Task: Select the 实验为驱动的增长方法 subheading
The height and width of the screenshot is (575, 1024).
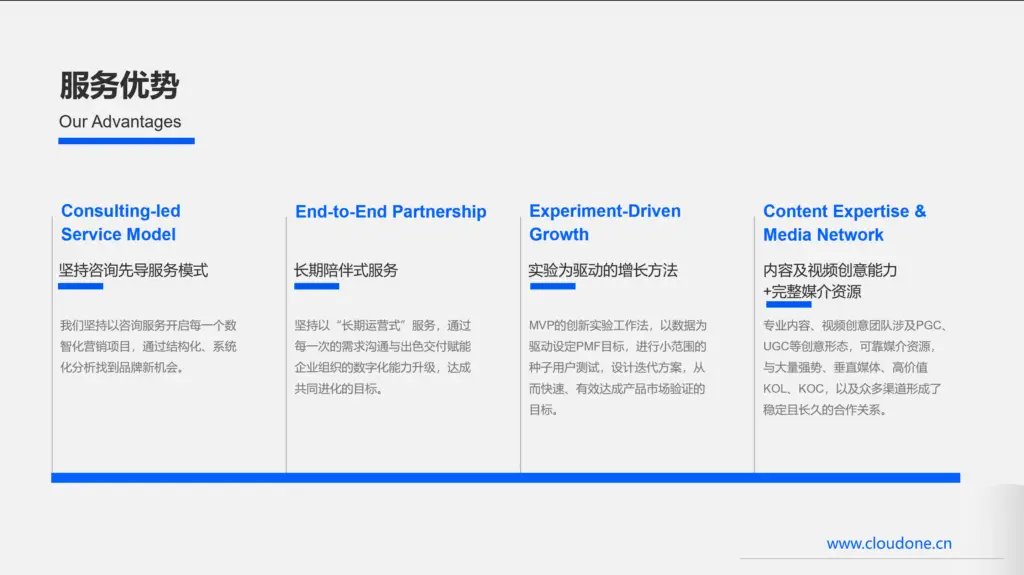Action: pyautogui.click(x=603, y=270)
